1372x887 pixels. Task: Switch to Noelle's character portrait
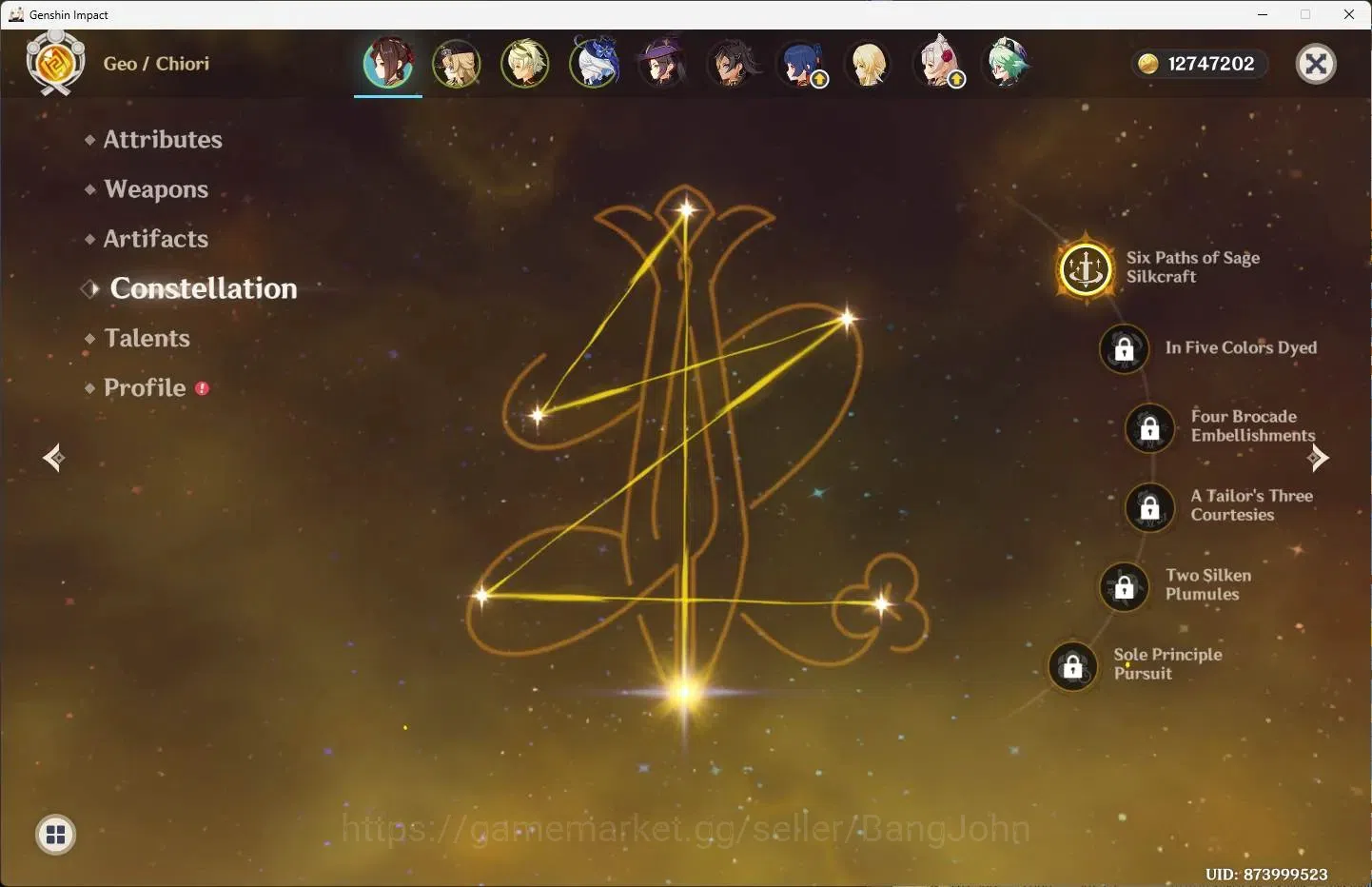(939, 64)
